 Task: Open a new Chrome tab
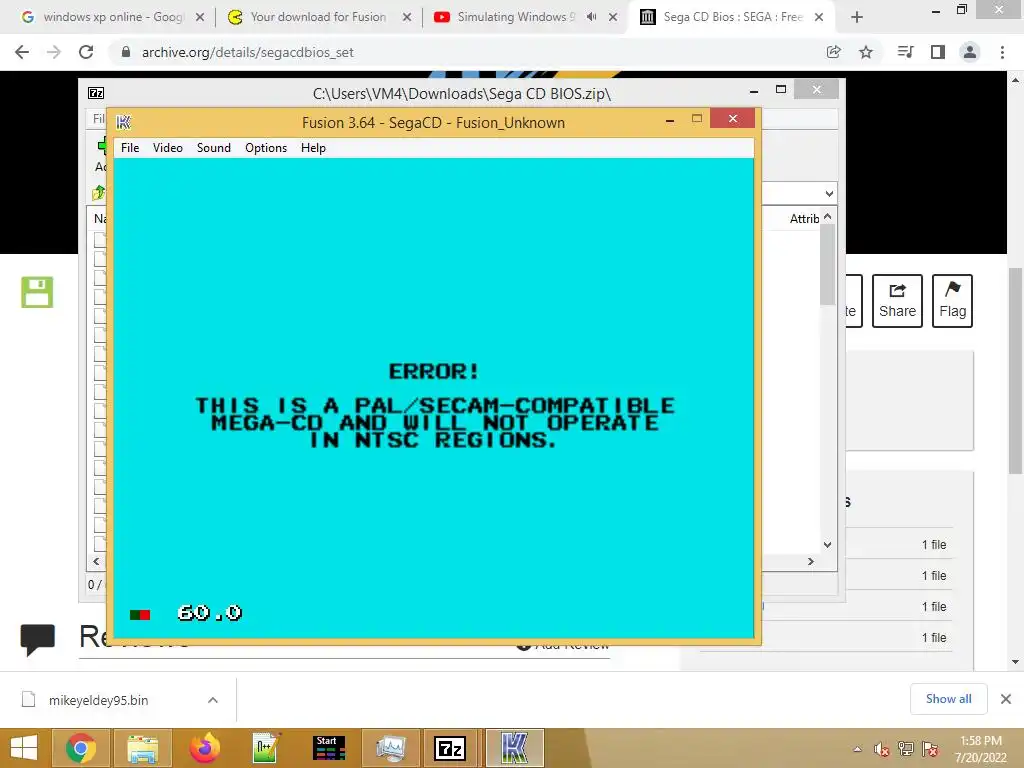click(857, 18)
